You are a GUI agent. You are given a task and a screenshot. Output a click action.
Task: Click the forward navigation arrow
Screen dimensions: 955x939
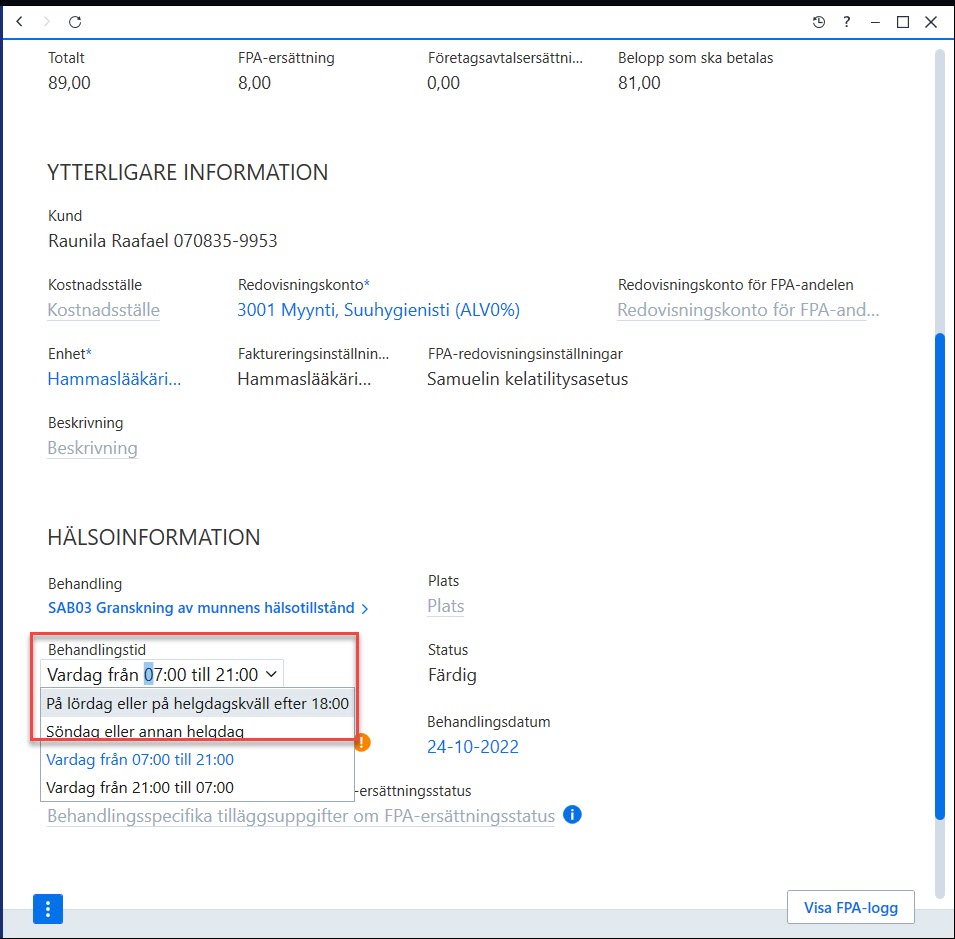[x=47, y=22]
